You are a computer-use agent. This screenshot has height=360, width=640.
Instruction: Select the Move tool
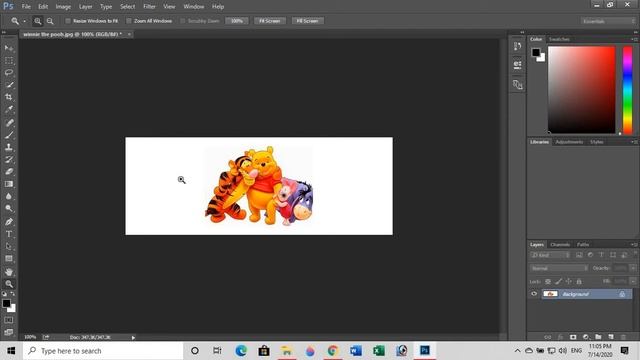pyautogui.click(x=9, y=48)
